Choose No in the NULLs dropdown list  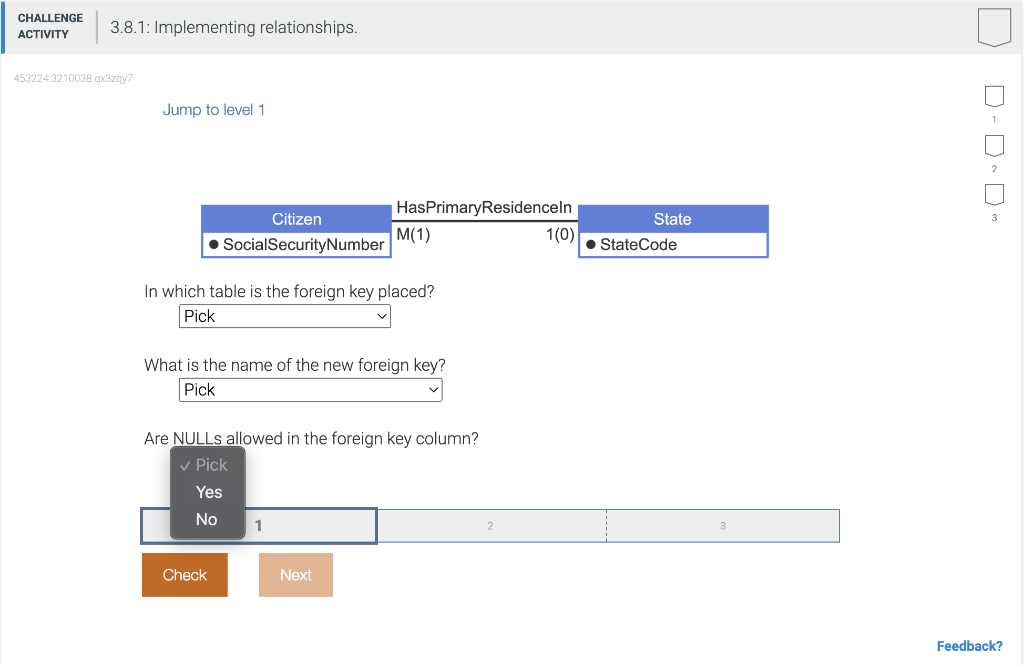[x=206, y=519]
